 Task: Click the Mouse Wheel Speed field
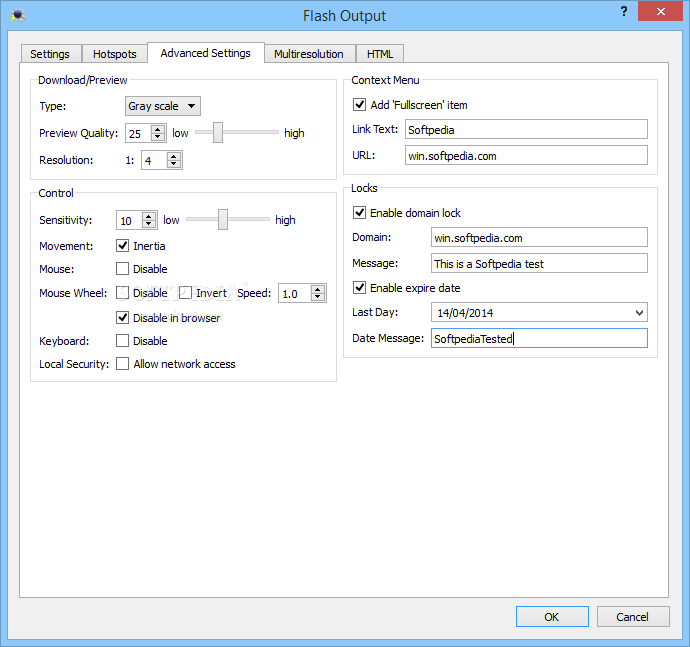point(294,294)
